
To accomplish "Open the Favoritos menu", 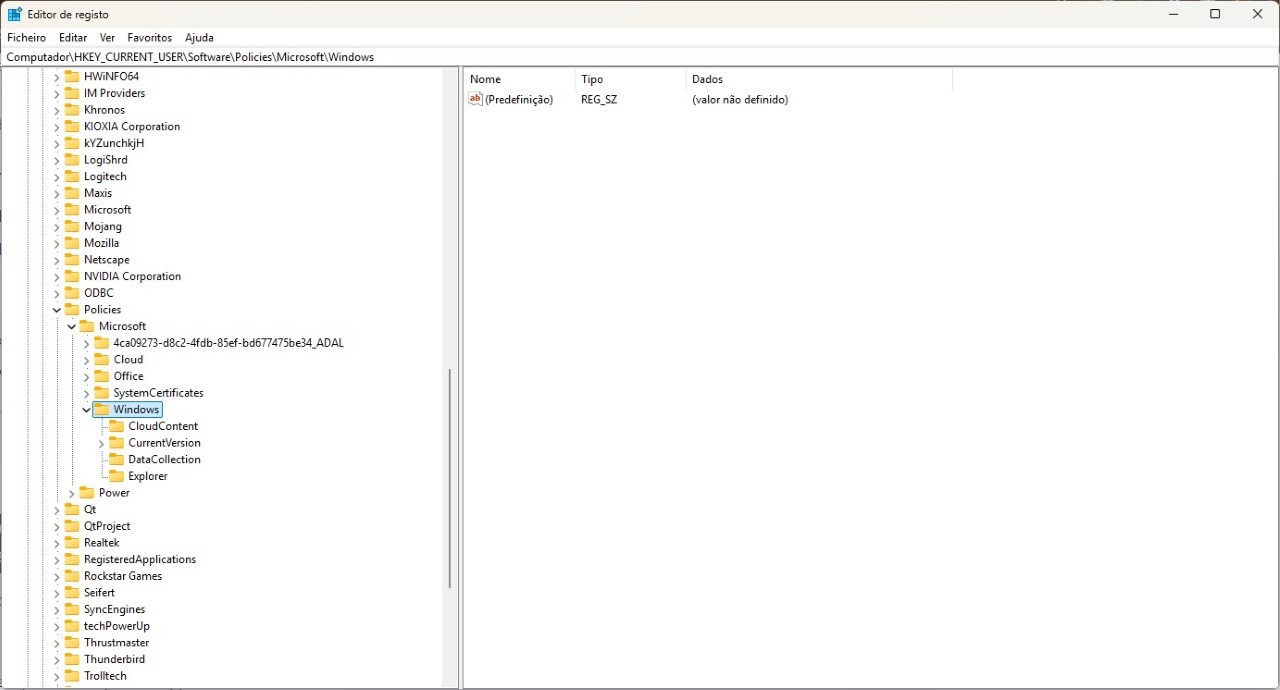I will click(150, 37).
